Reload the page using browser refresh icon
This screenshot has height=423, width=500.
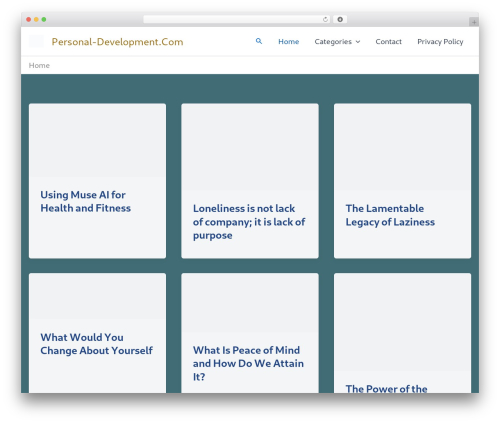point(325,20)
